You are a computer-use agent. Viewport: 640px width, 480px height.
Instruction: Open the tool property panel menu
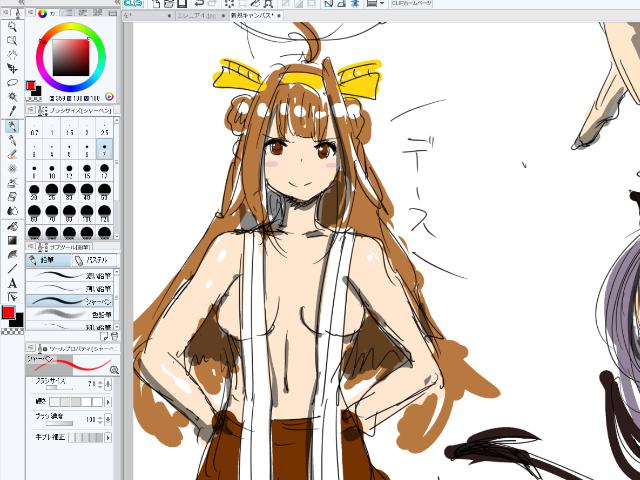point(31,348)
